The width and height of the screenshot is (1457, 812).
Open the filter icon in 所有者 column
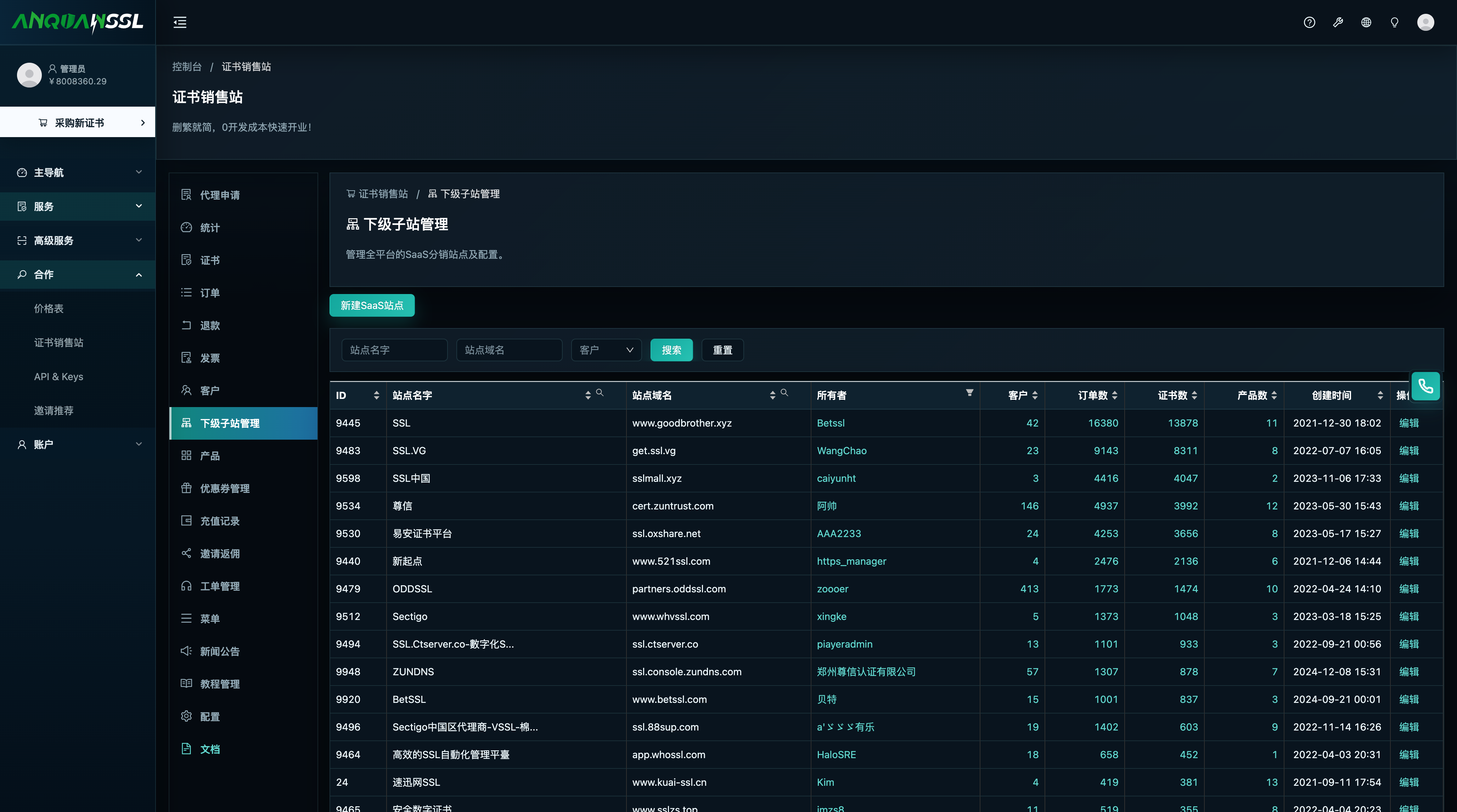click(969, 393)
